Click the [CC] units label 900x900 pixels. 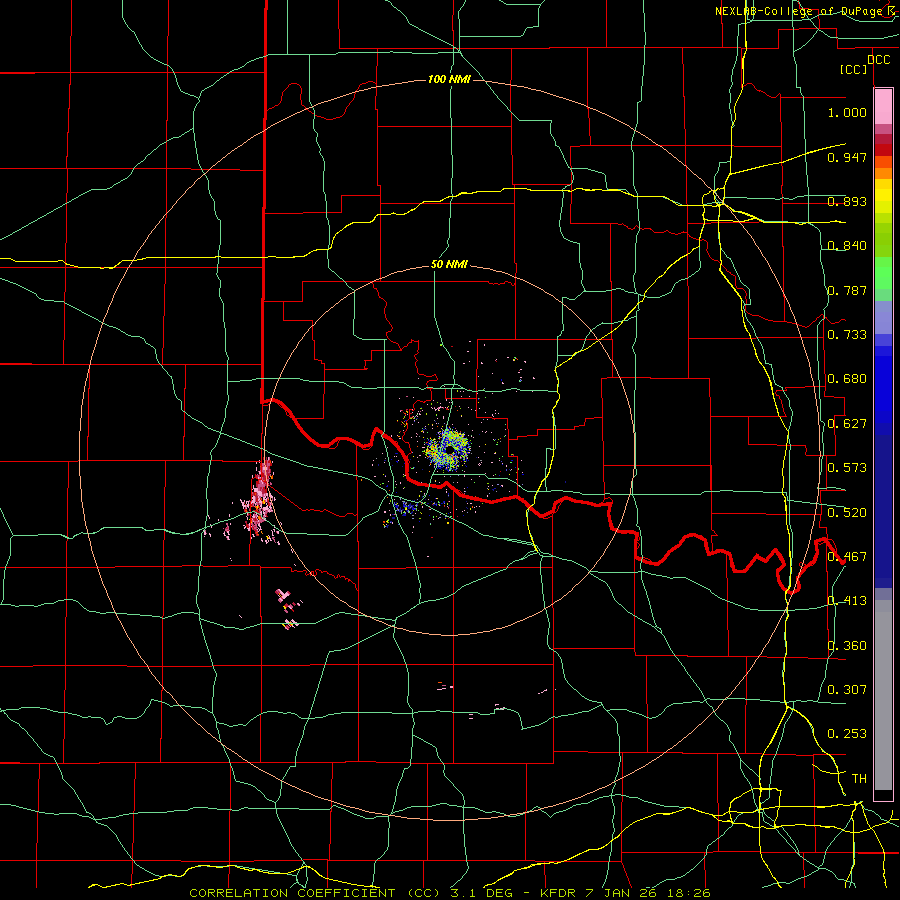click(x=854, y=69)
